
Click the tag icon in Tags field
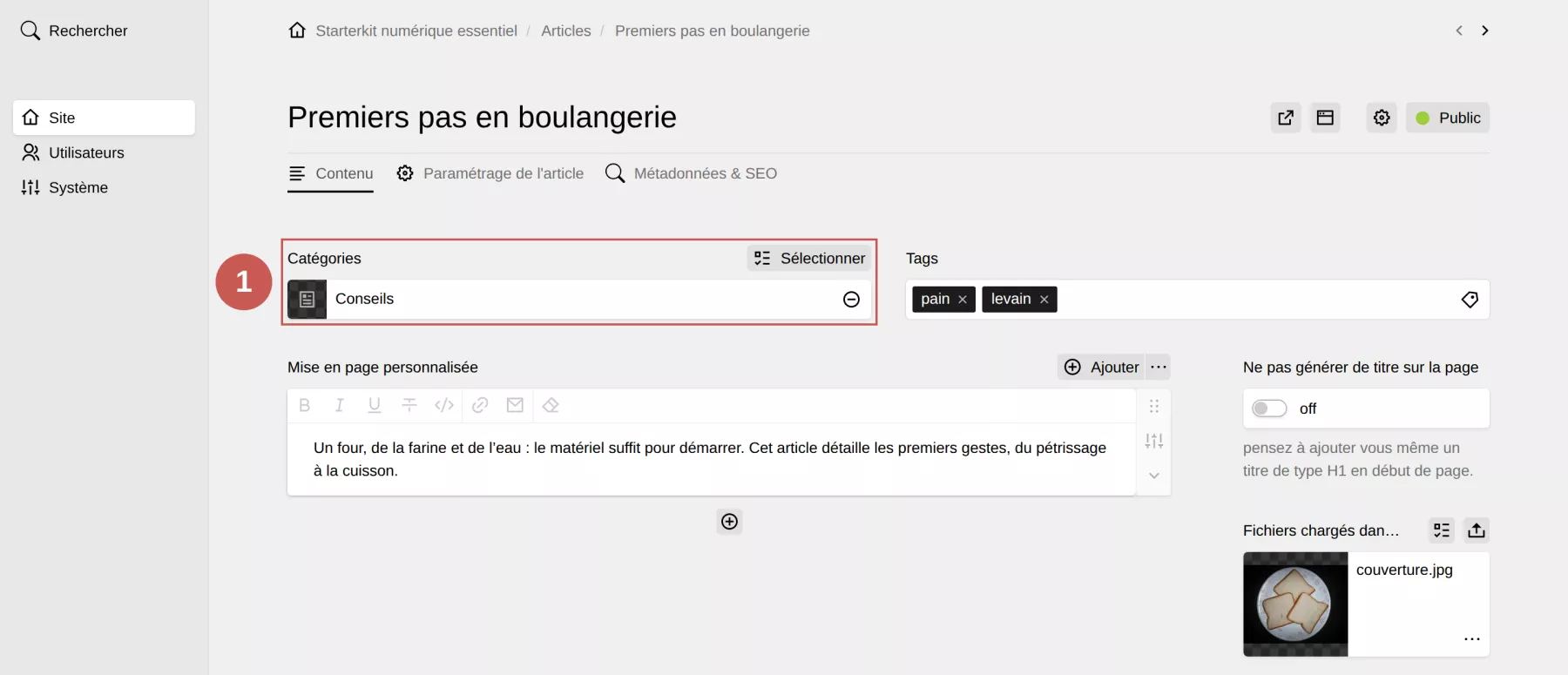pyautogui.click(x=1470, y=300)
